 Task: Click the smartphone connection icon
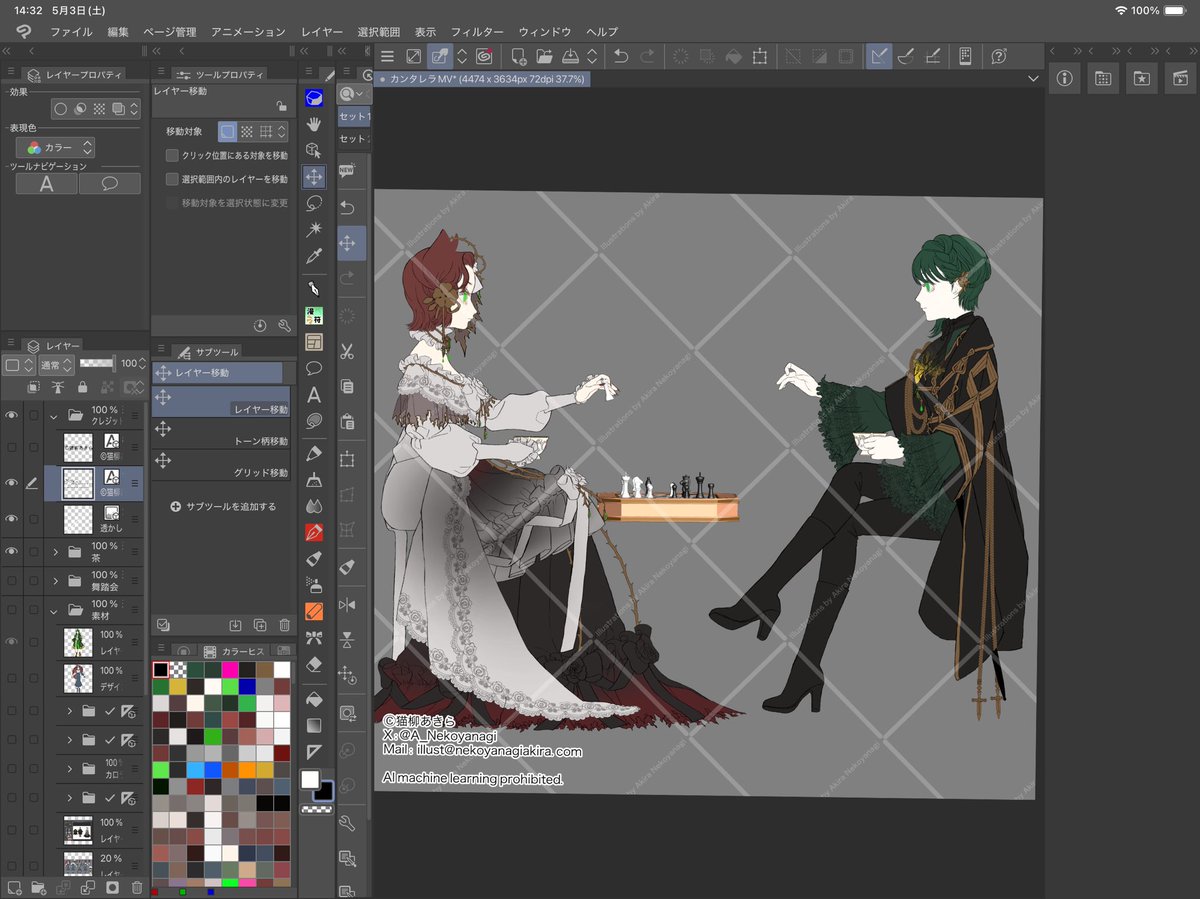pyautogui.click(x=965, y=57)
